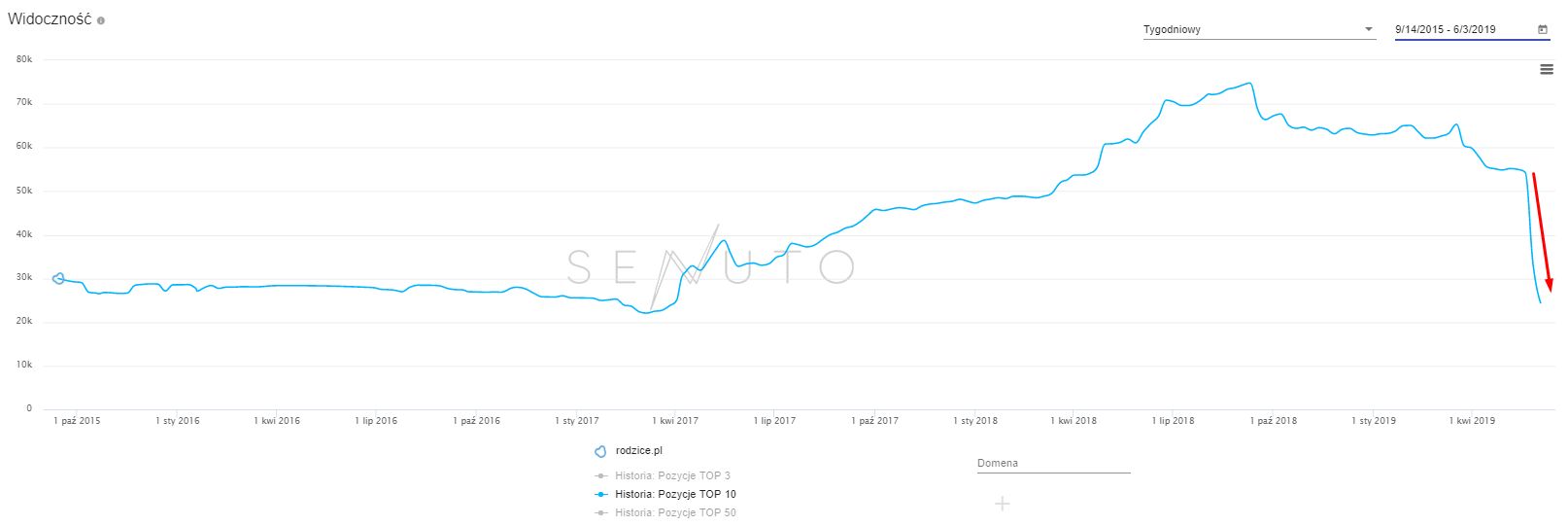Toggle the Historia: Pozycje TOP 50 series
Image resolution: width=1568 pixels, height=526 pixels.
click(675, 513)
